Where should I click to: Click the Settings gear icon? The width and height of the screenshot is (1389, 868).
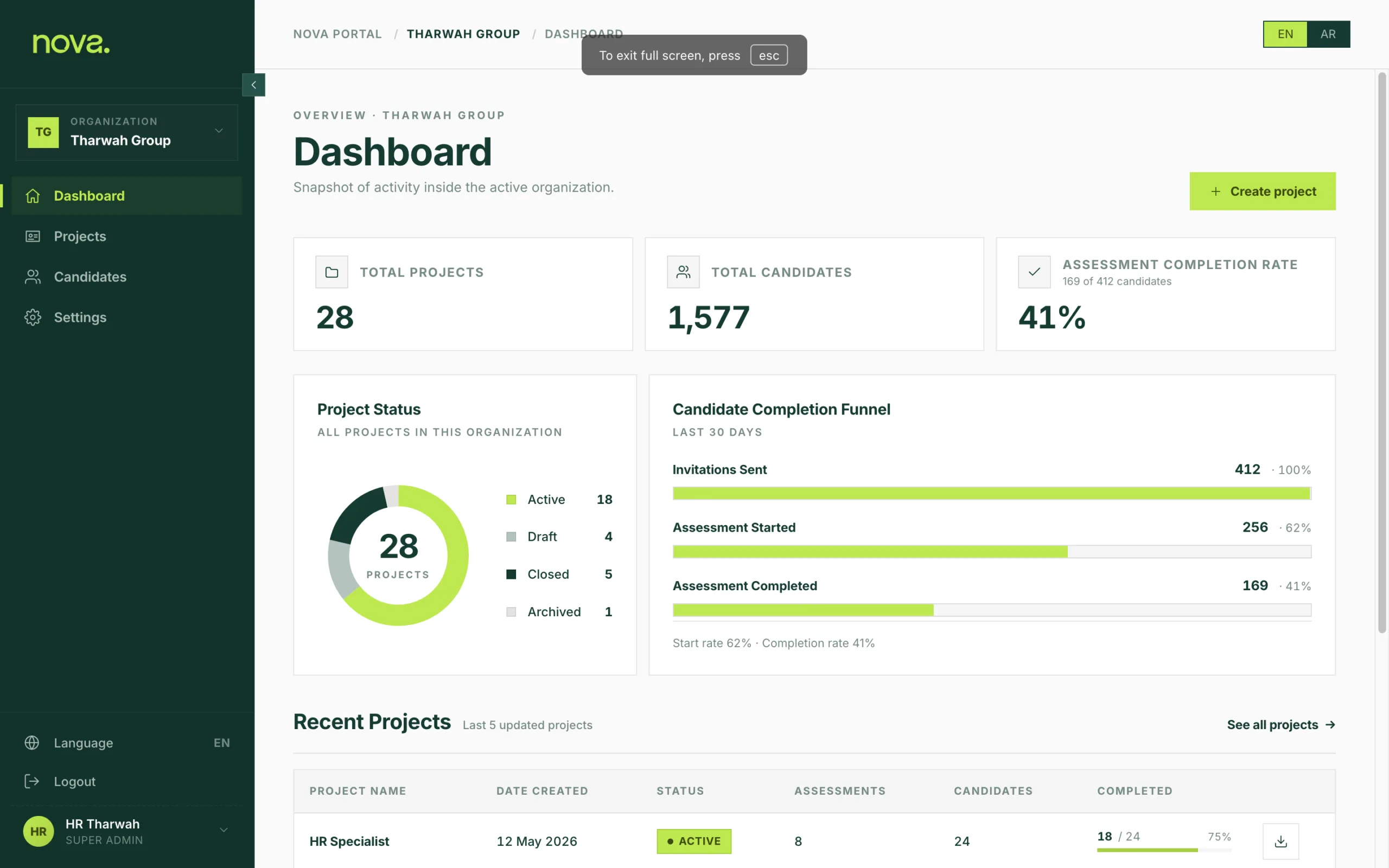[33, 317]
